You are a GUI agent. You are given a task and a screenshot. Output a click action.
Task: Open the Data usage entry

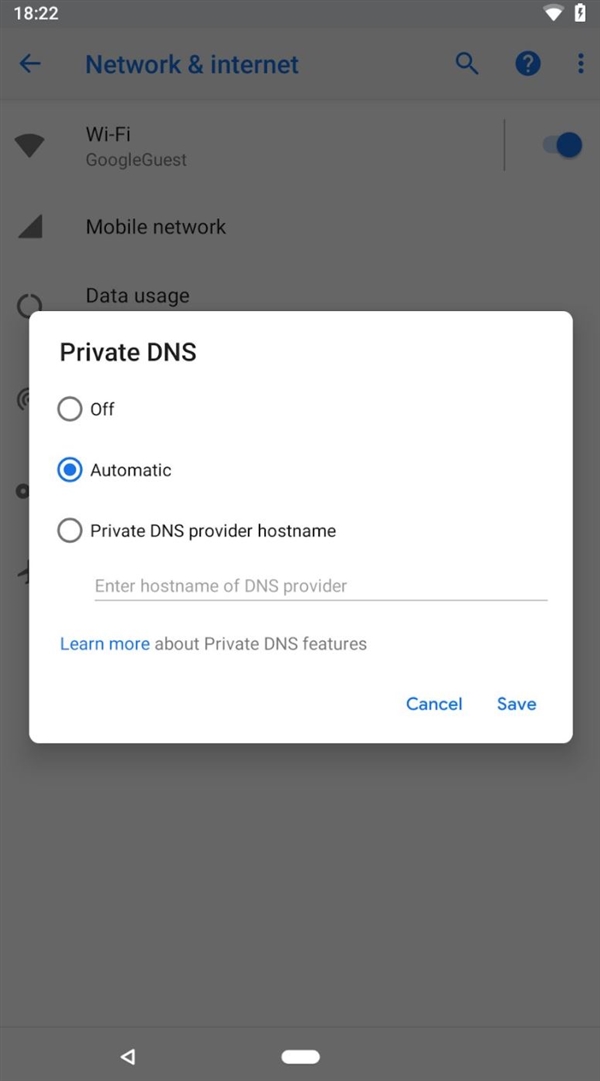pos(138,296)
